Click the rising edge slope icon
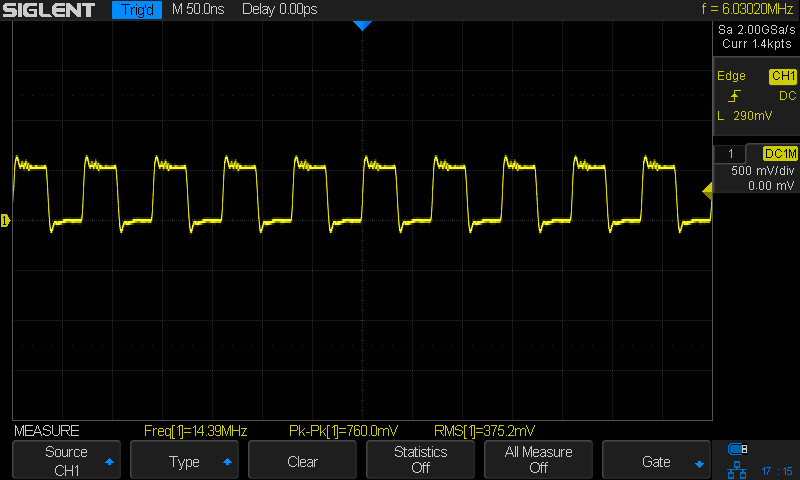 735,96
